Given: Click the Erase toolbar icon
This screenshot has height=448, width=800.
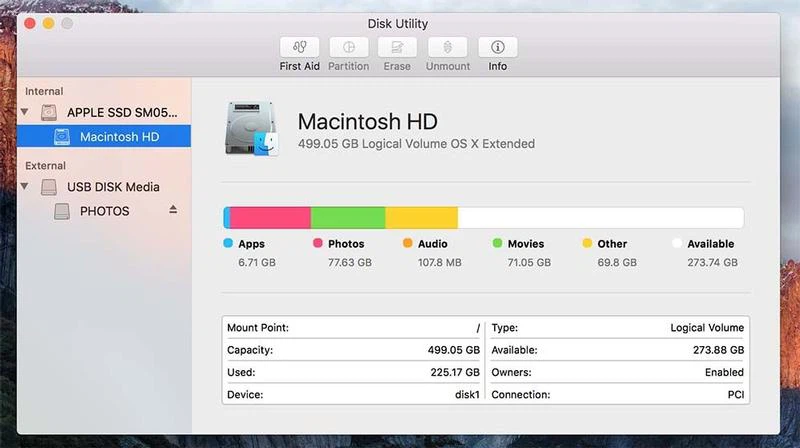Looking at the screenshot, I should (397, 47).
